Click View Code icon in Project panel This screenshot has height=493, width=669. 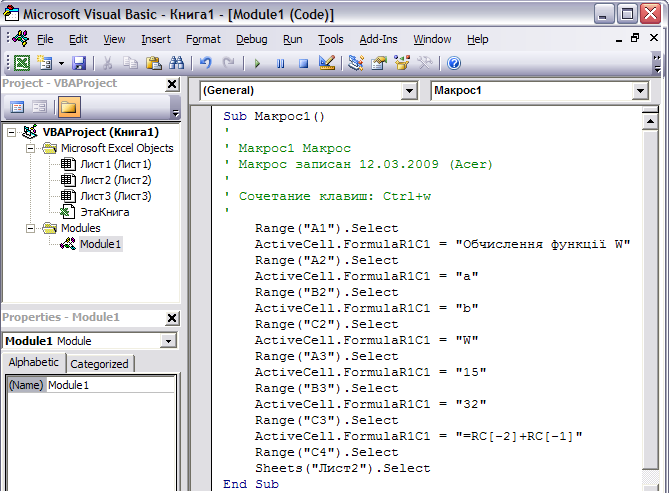pyautogui.click(x=17, y=107)
